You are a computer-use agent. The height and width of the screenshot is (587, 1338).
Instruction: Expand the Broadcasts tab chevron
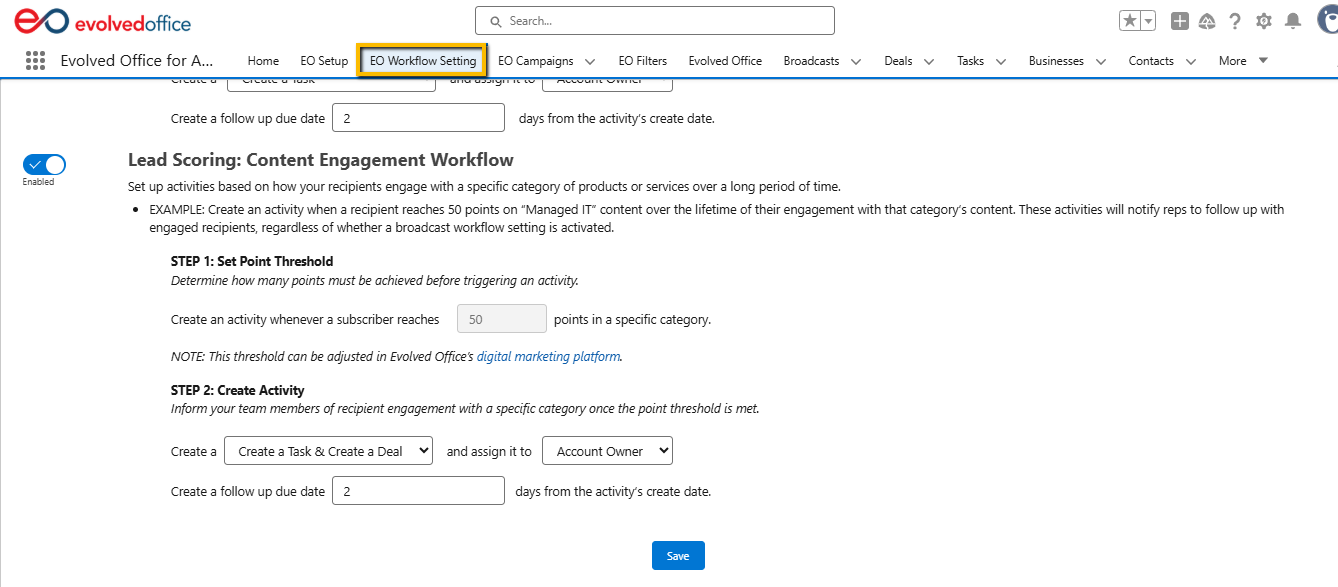(x=856, y=61)
